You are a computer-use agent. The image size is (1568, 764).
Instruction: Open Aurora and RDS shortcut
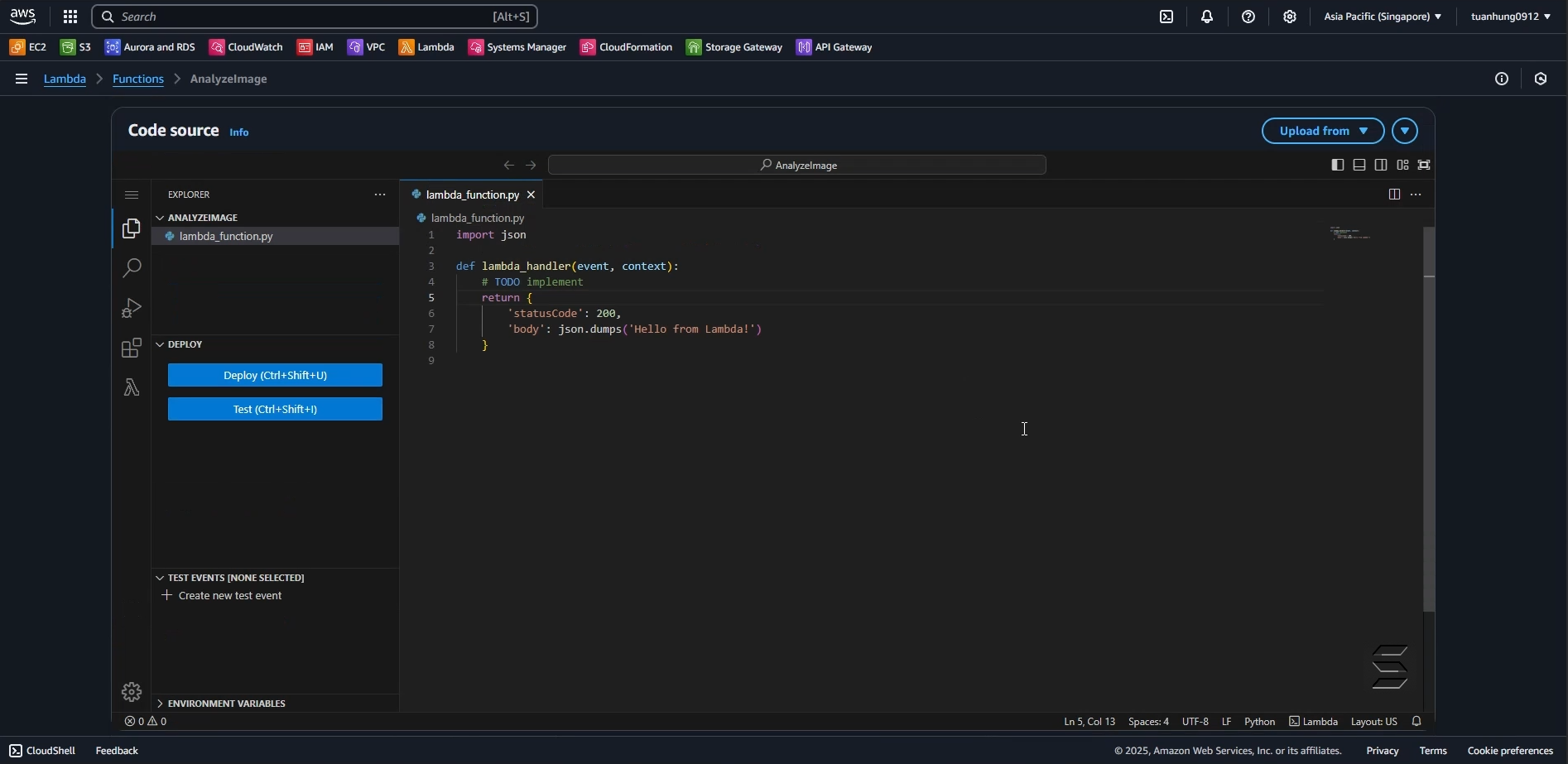[150, 47]
